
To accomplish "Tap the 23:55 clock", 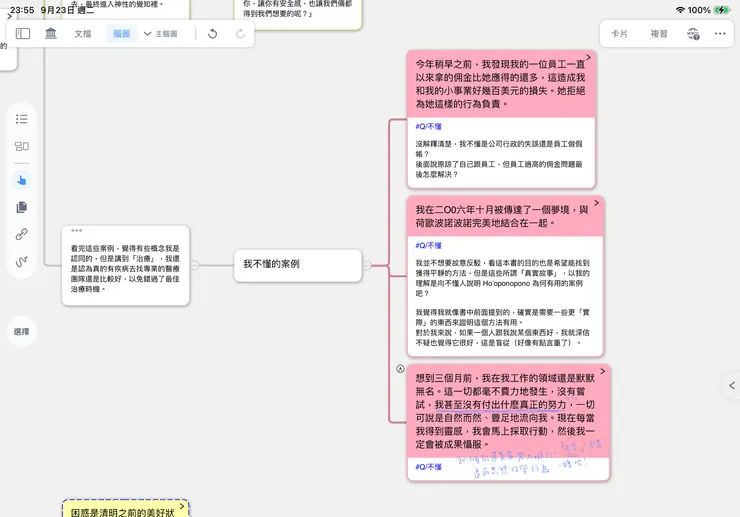I will tap(22, 10).
